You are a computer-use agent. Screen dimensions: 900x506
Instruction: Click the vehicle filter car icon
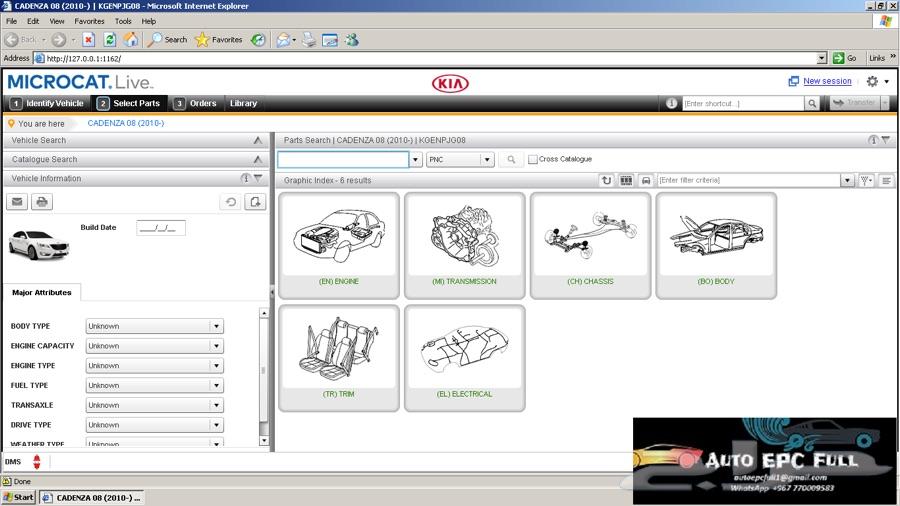pos(646,180)
